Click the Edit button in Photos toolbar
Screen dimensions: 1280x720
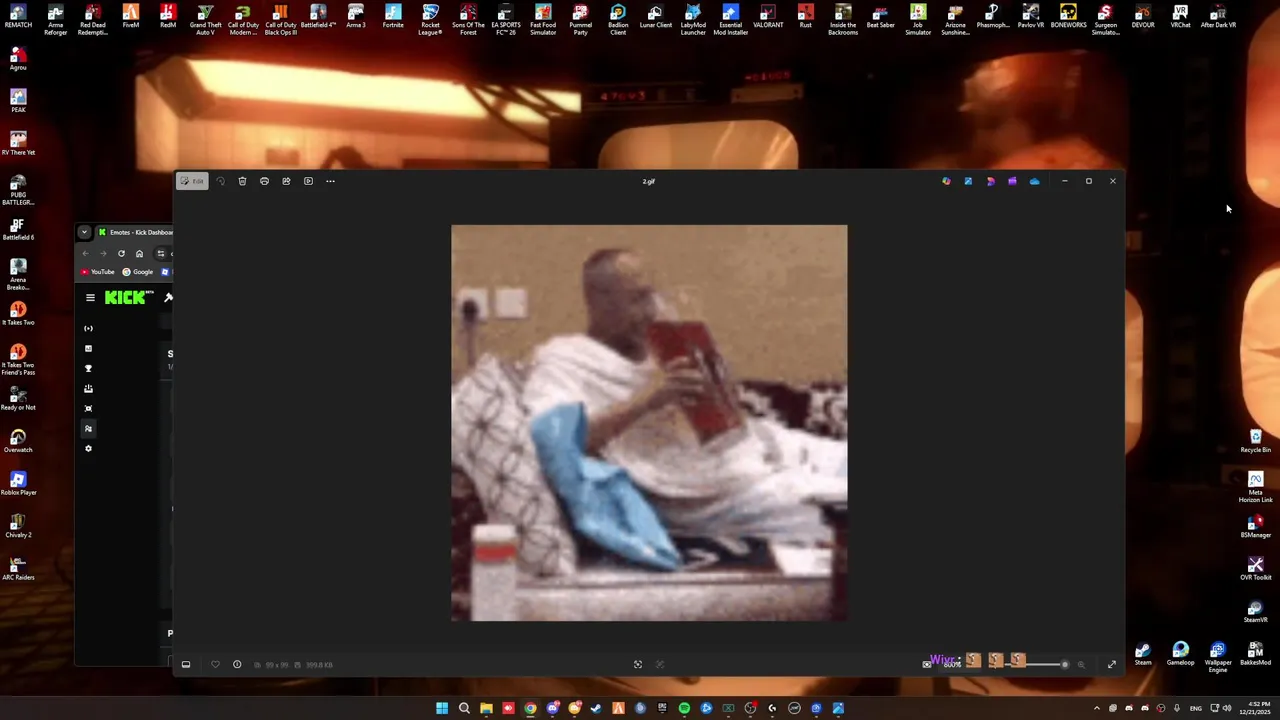pyautogui.click(x=191, y=181)
